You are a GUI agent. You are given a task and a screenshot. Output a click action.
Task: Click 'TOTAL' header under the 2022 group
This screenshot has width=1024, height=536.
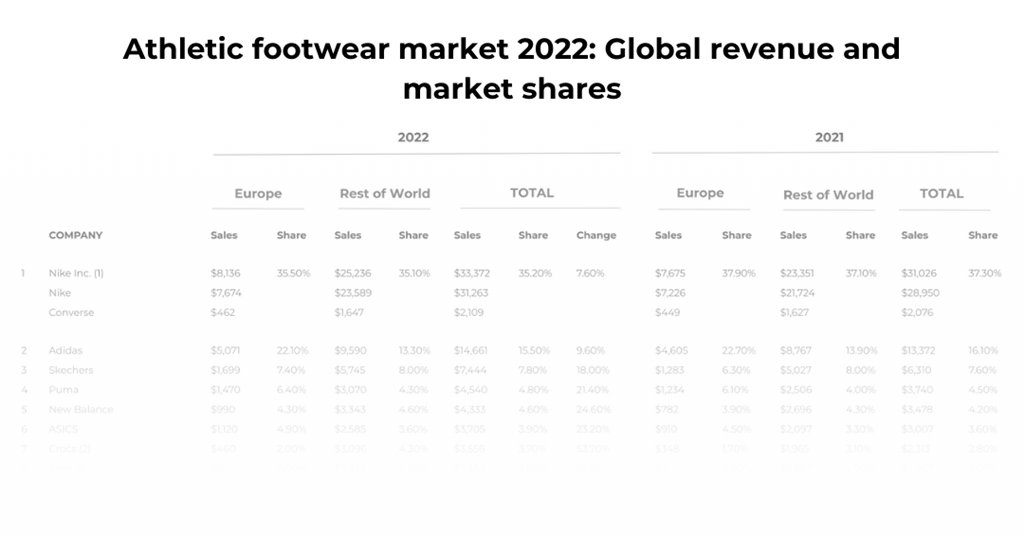click(532, 193)
